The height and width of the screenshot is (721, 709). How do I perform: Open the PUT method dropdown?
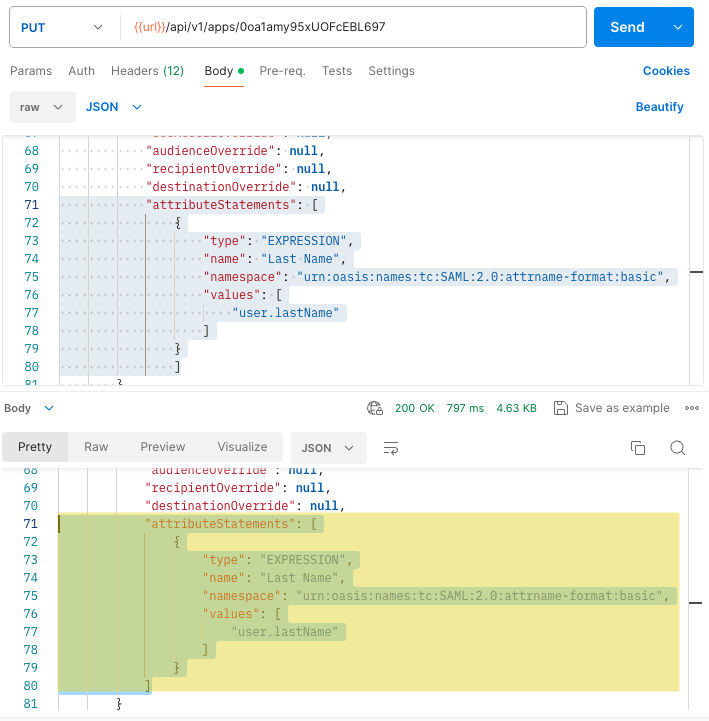(x=60, y=27)
